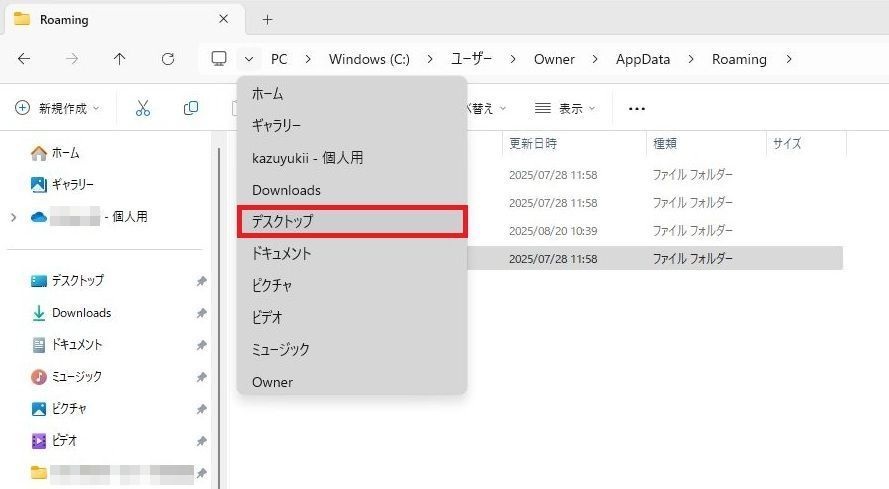Open the See more (…) toolbar menu
Image resolution: width=889 pixels, height=489 pixels.
coord(636,108)
